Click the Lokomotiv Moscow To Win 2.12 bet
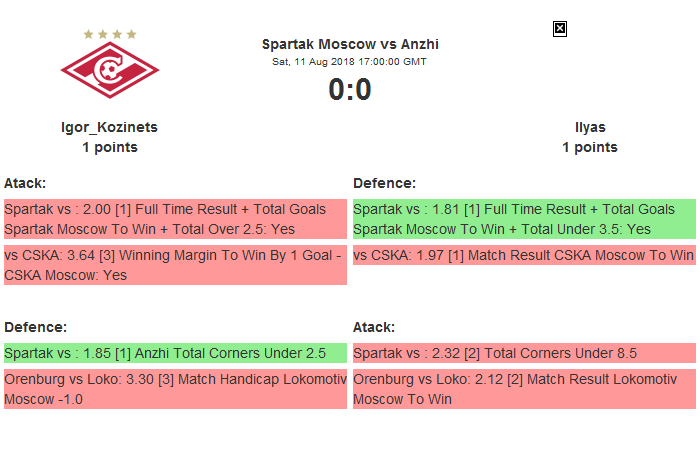Viewport: 700px width, 460px height. 524,389
